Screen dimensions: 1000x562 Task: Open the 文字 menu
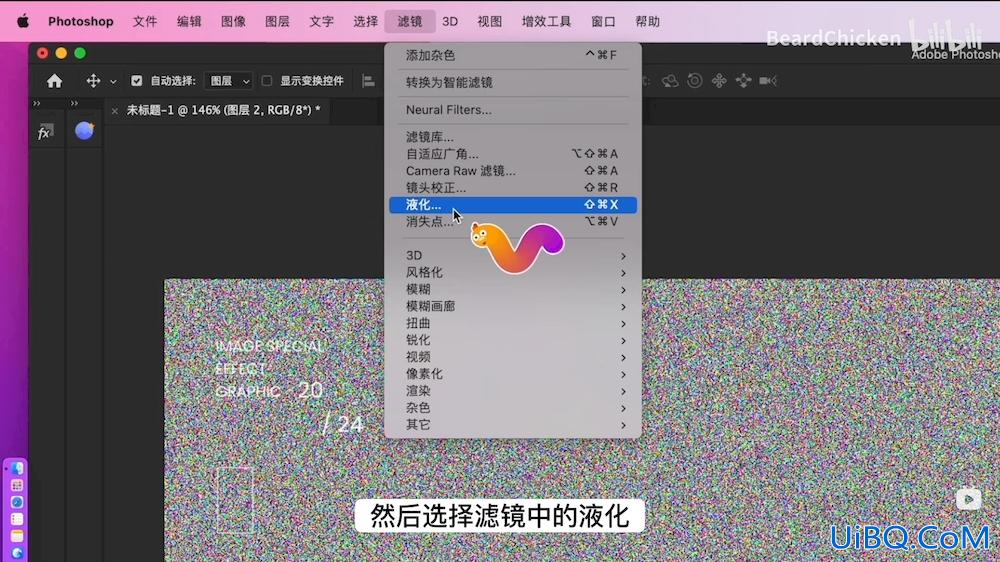click(x=321, y=21)
